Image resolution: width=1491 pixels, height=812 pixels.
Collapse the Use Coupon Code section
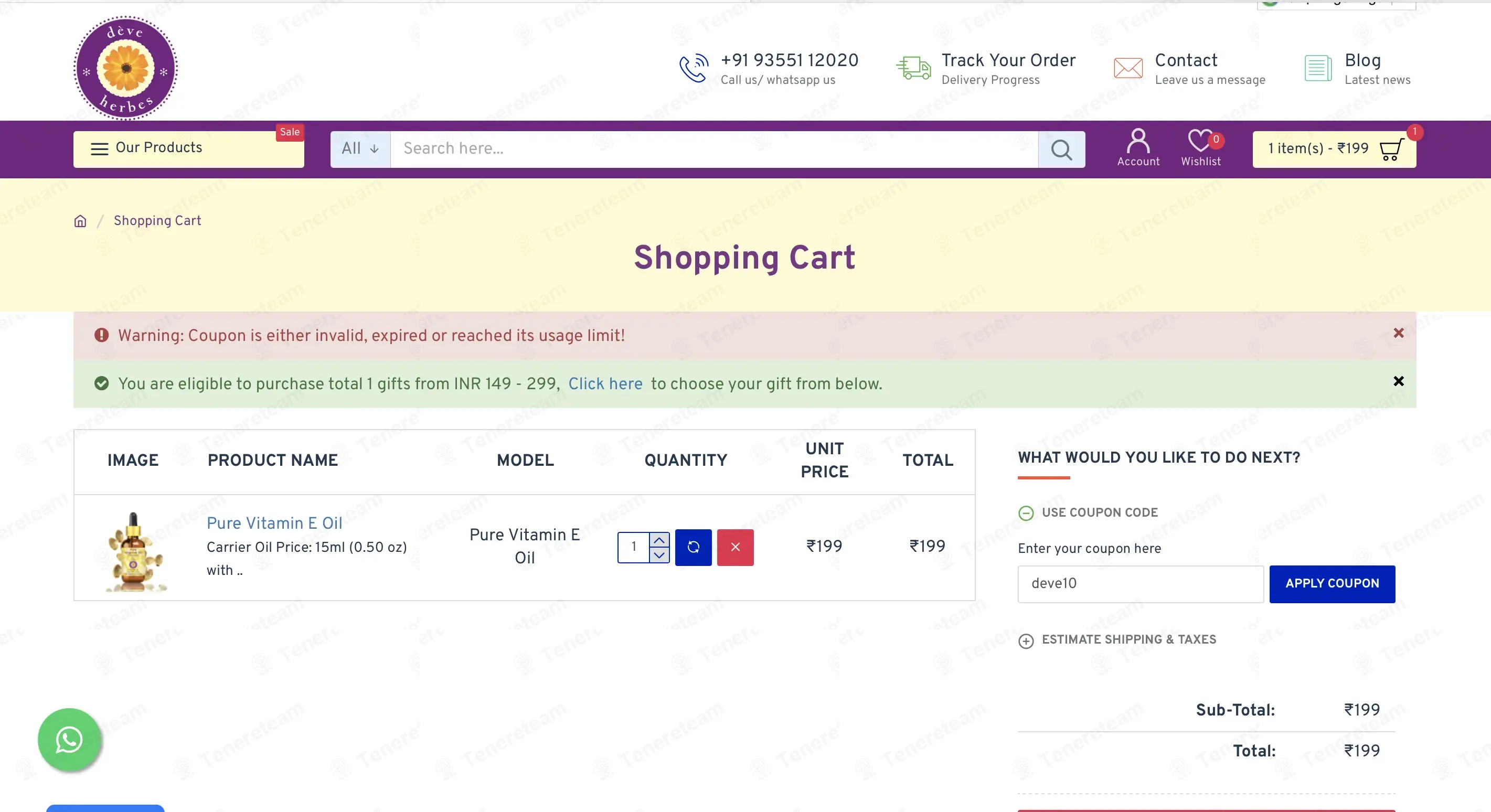click(1088, 513)
